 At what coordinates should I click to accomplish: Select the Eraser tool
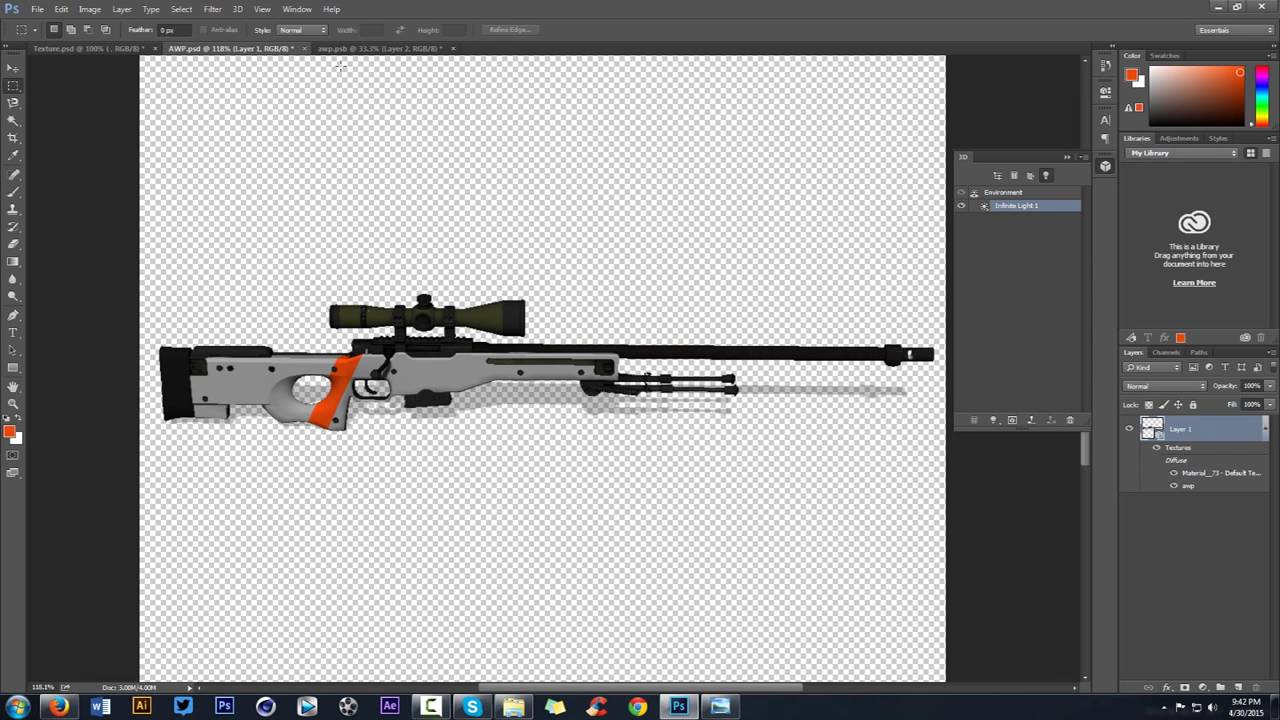(13, 244)
